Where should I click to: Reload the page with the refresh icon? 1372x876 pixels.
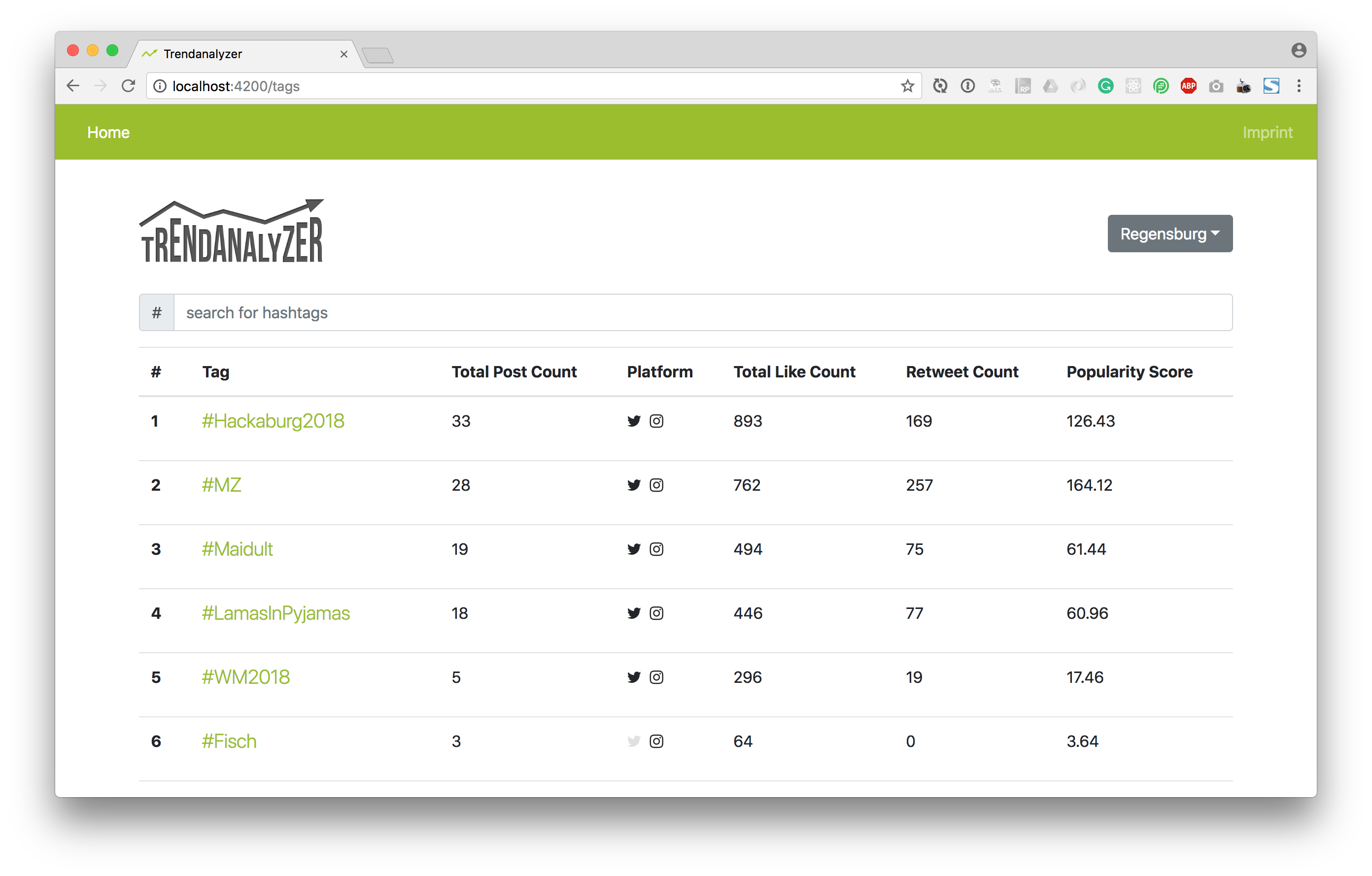pyautogui.click(x=129, y=86)
